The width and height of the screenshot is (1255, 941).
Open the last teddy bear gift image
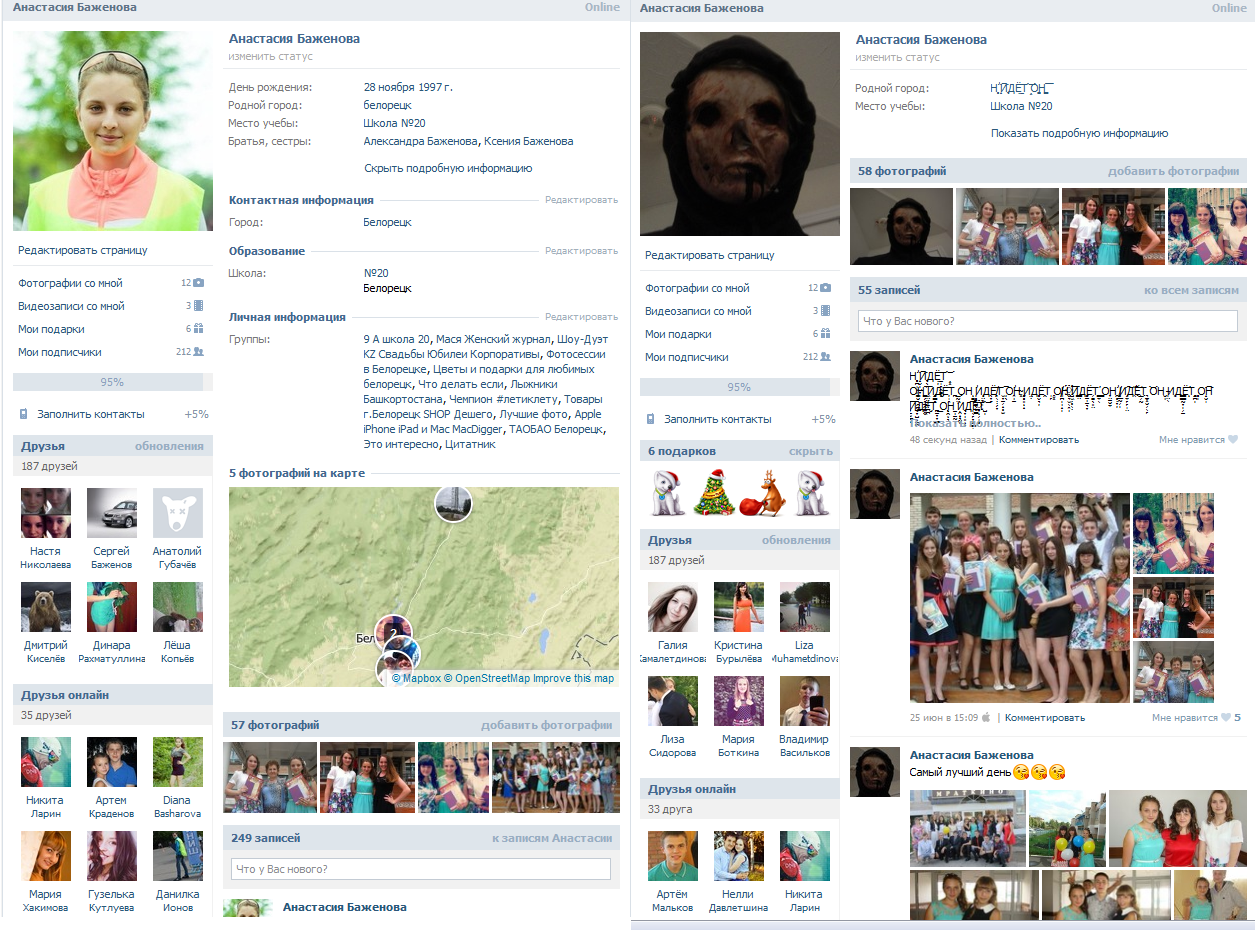tap(812, 493)
